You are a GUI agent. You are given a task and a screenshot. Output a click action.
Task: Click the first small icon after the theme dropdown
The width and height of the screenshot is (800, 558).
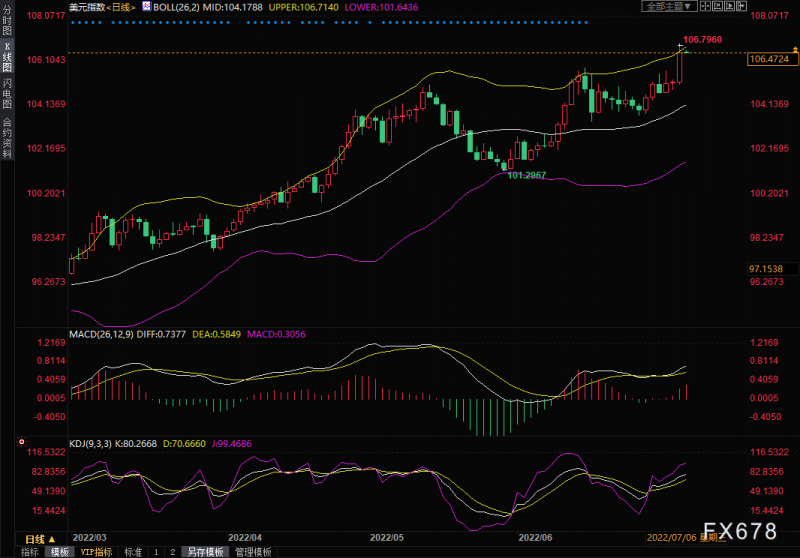pos(705,6)
